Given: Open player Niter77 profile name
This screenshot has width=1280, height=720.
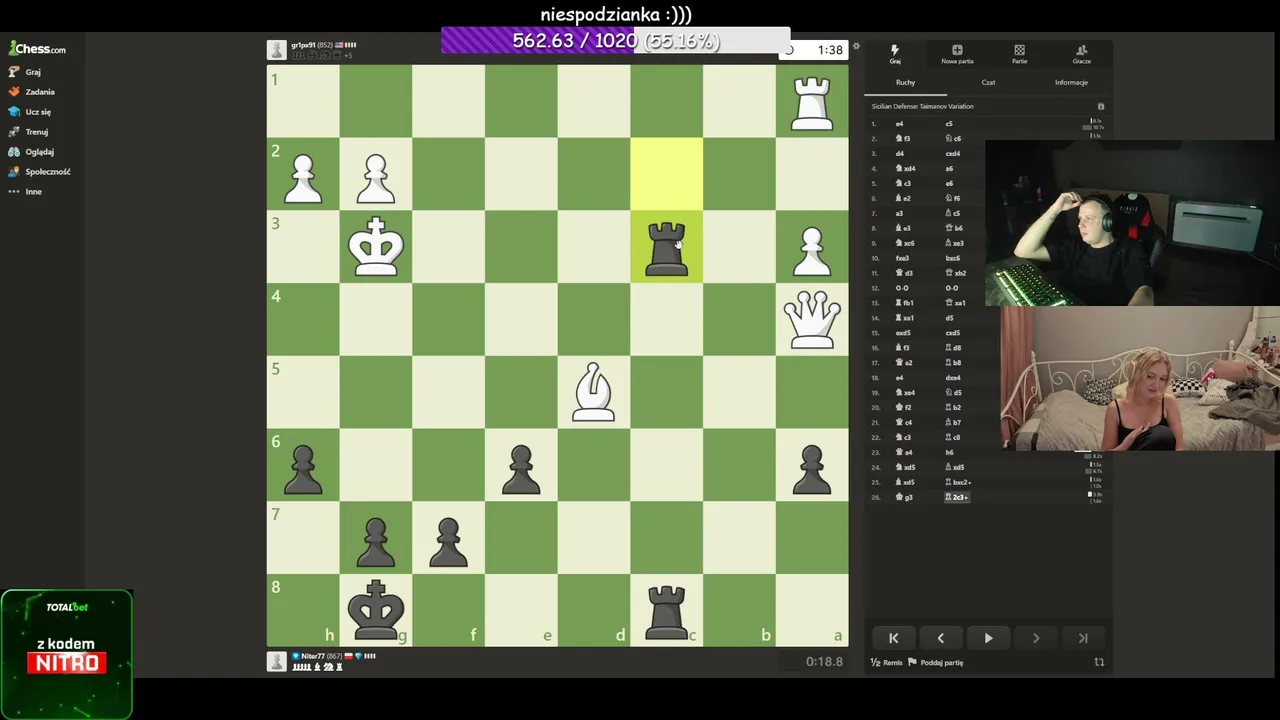Looking at the screenshot, I should tap(314, 656).
